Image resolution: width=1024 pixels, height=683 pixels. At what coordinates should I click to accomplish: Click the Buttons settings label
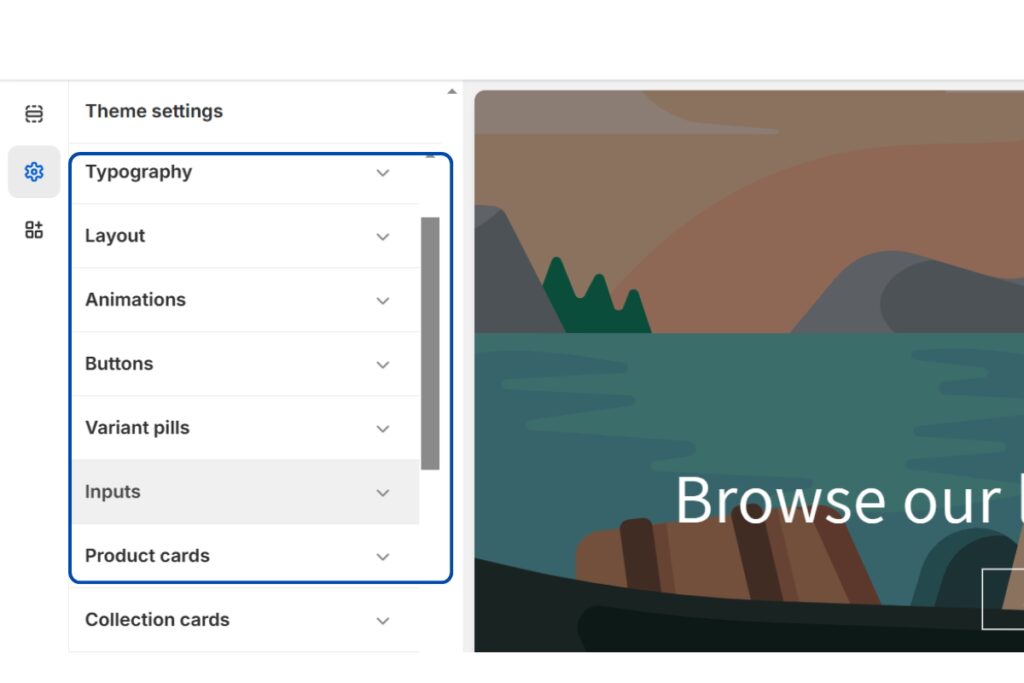tap(119, 364)
